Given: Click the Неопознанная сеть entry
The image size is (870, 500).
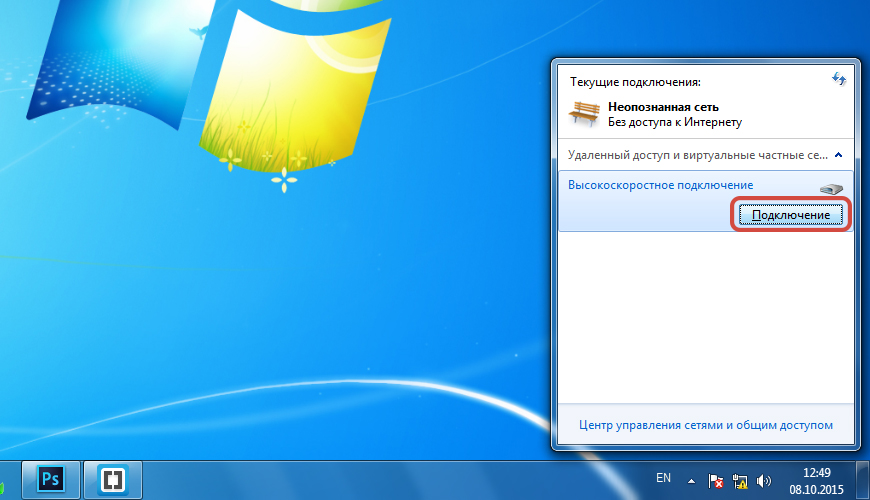Looking at the screenshot, I should pyautogui.click(x=663, y=107).
